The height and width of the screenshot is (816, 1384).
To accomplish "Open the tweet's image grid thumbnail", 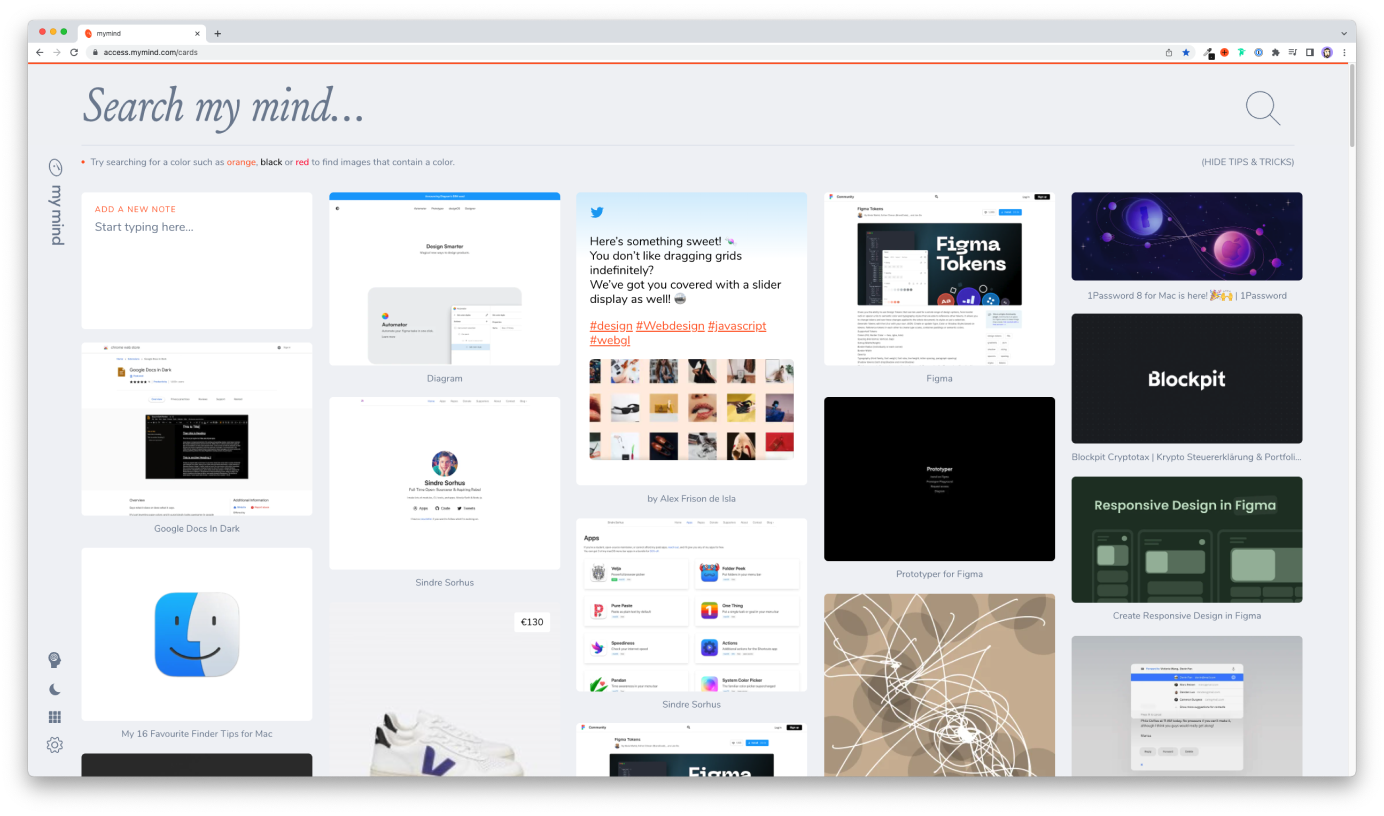I will 692,409.
